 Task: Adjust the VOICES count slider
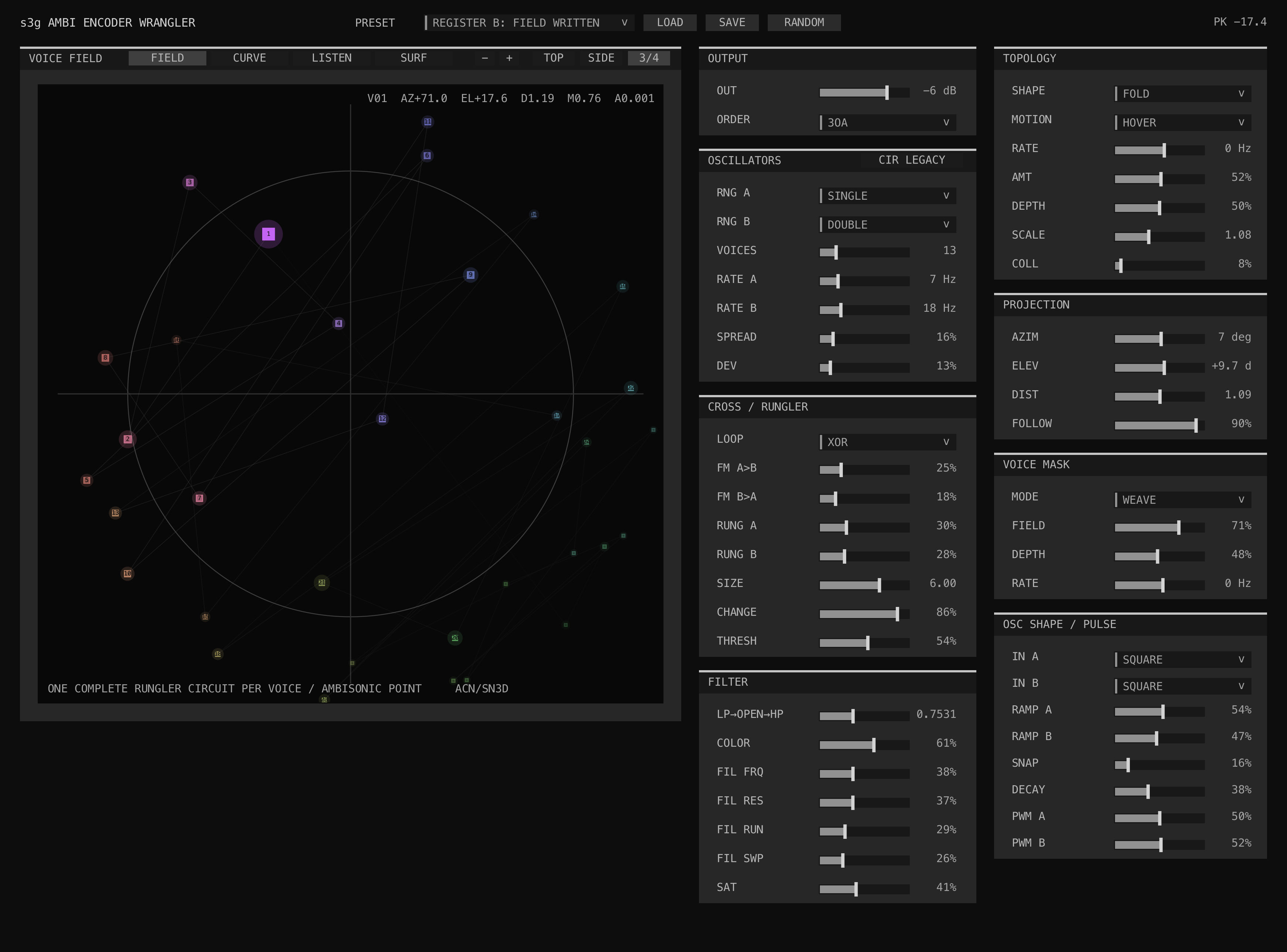(x=864, y=252)
